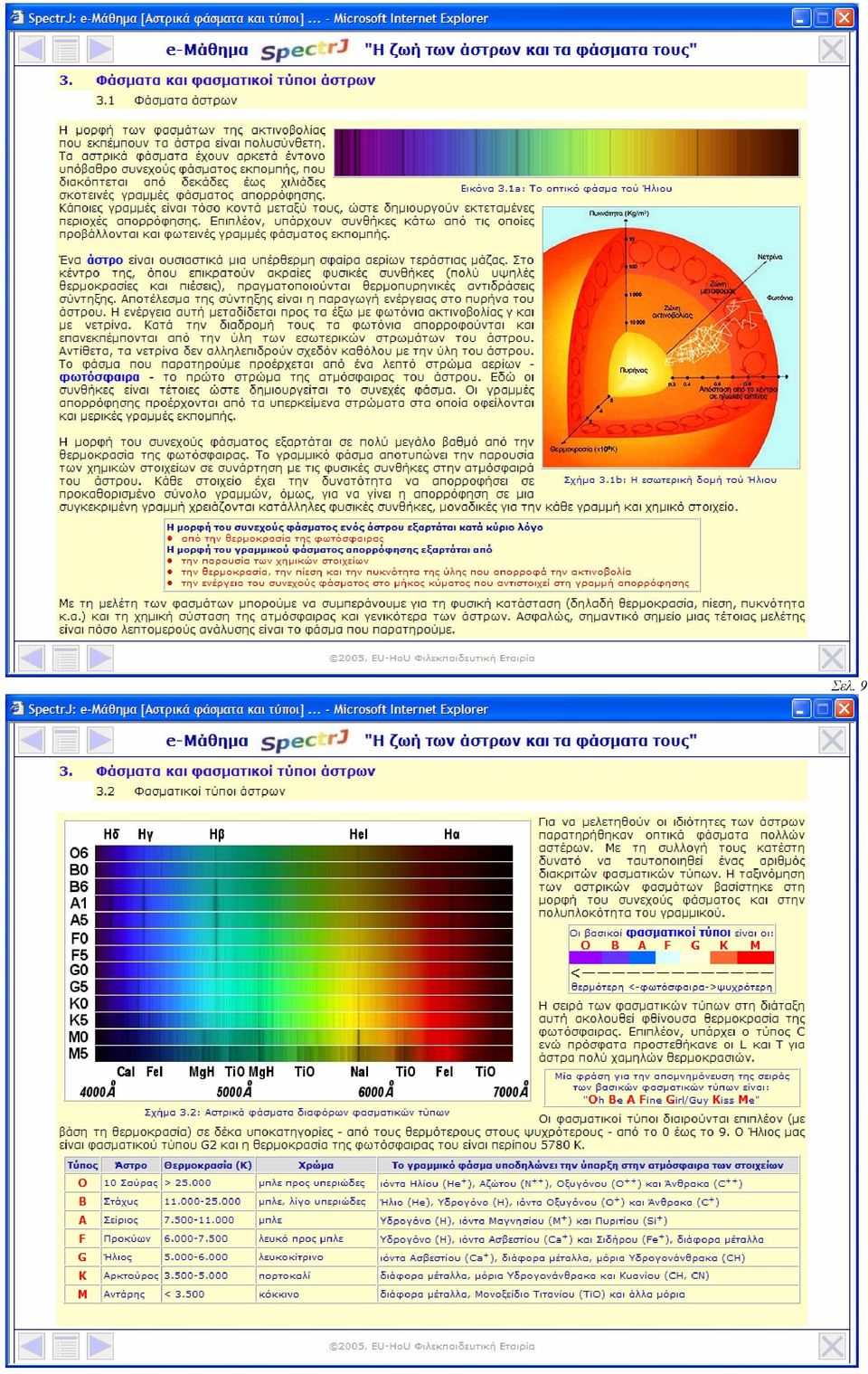Select table header 'Θερμοκρασία (Κ)'
The height and width of the screenshot is (1374, 868).
(208, 1165)
